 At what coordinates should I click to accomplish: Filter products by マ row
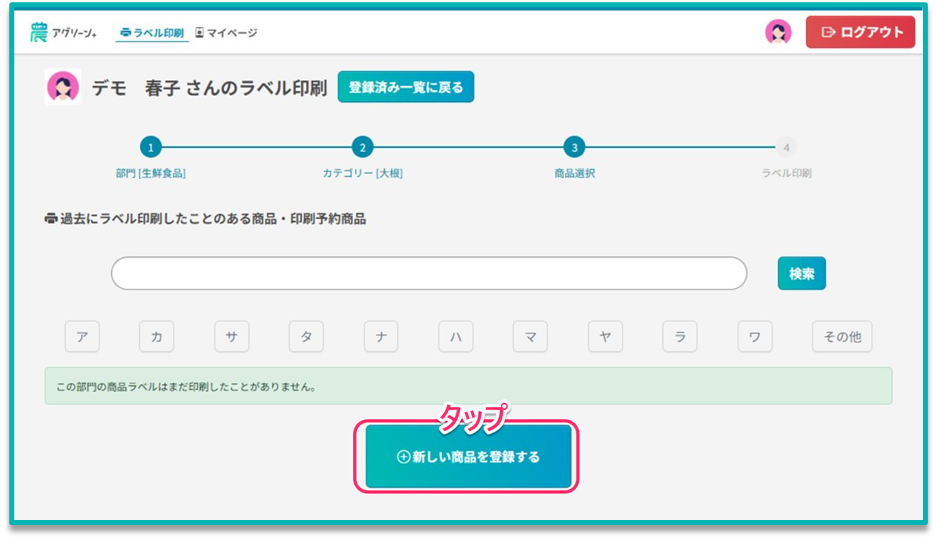pos(530,337)
